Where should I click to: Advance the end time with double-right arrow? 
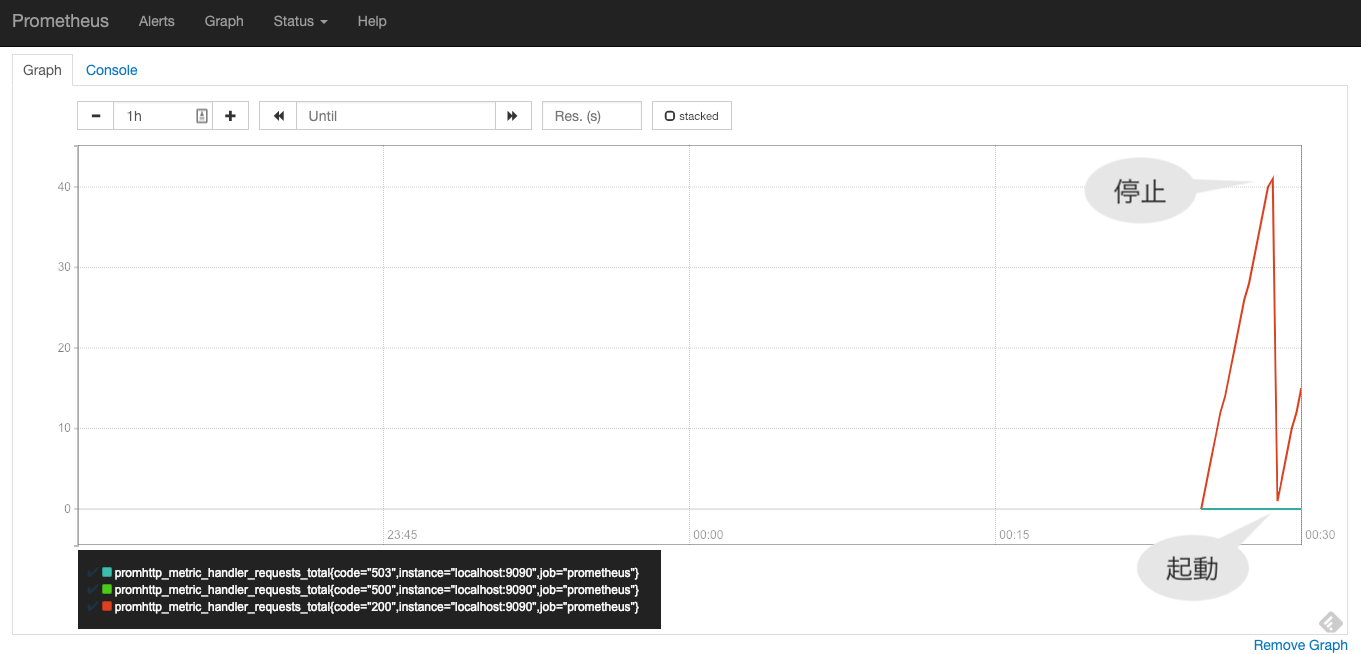(512, 116)
